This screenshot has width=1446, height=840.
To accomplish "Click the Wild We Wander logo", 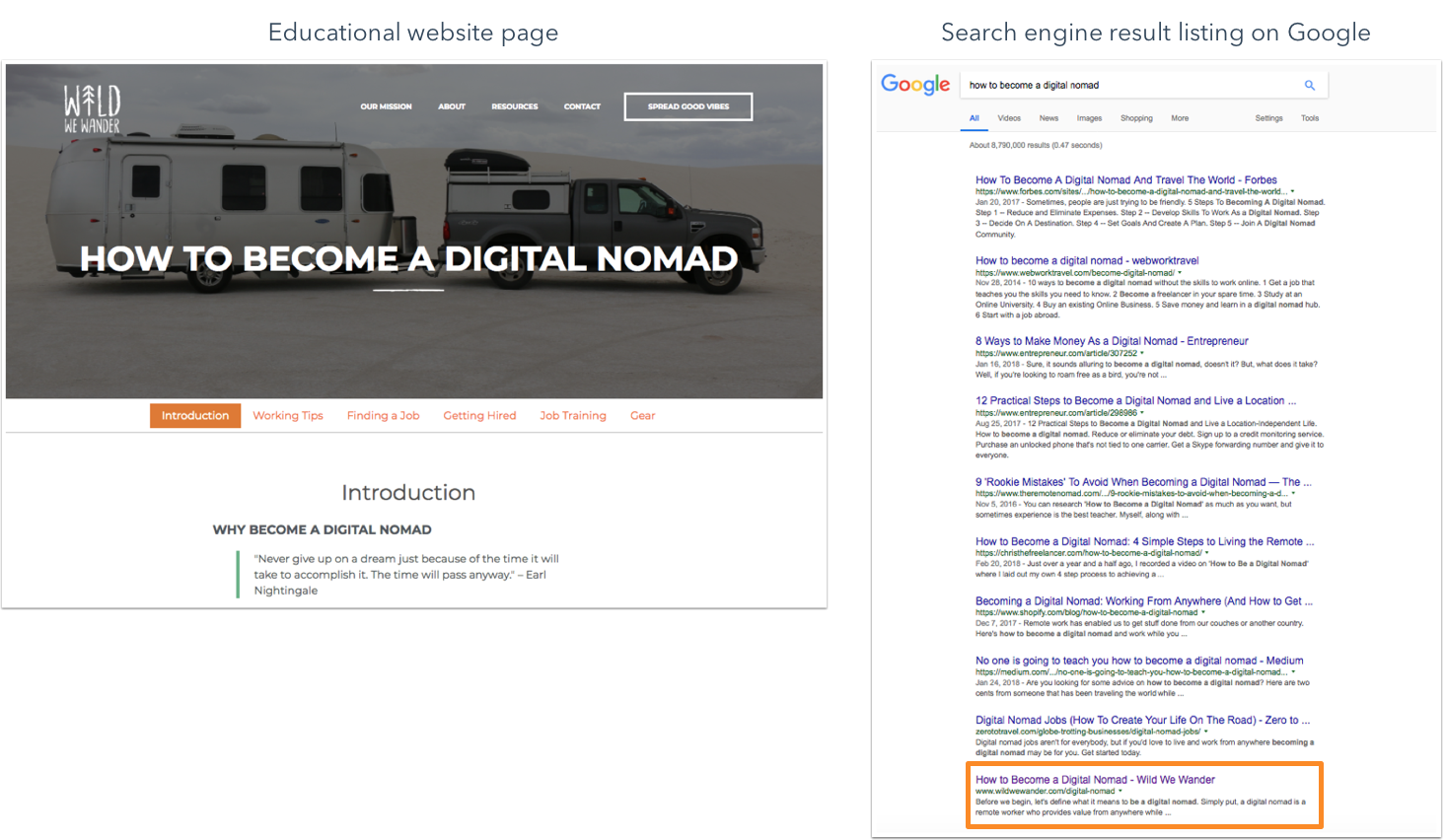I will click(x=92, y=109).
